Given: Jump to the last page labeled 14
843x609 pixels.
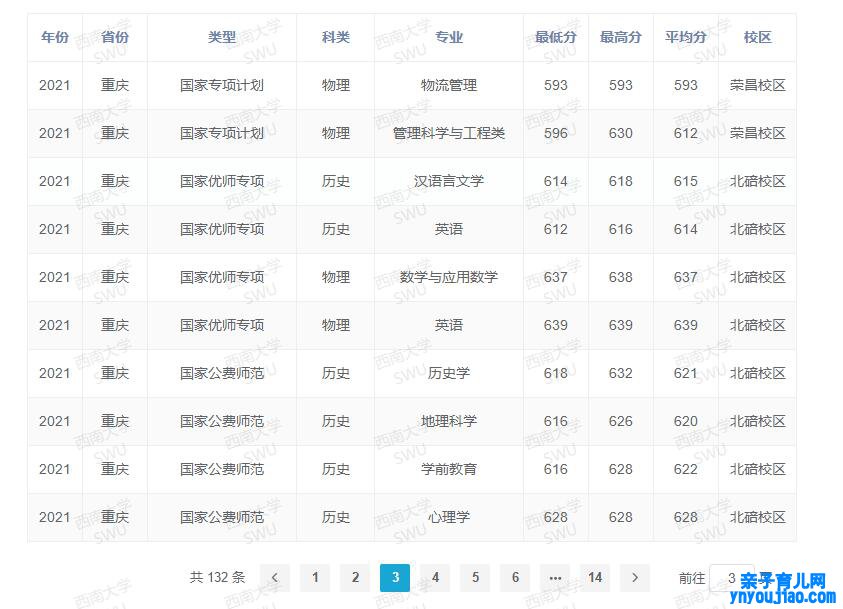Looking at the screenshot, I should coord(595,578).
